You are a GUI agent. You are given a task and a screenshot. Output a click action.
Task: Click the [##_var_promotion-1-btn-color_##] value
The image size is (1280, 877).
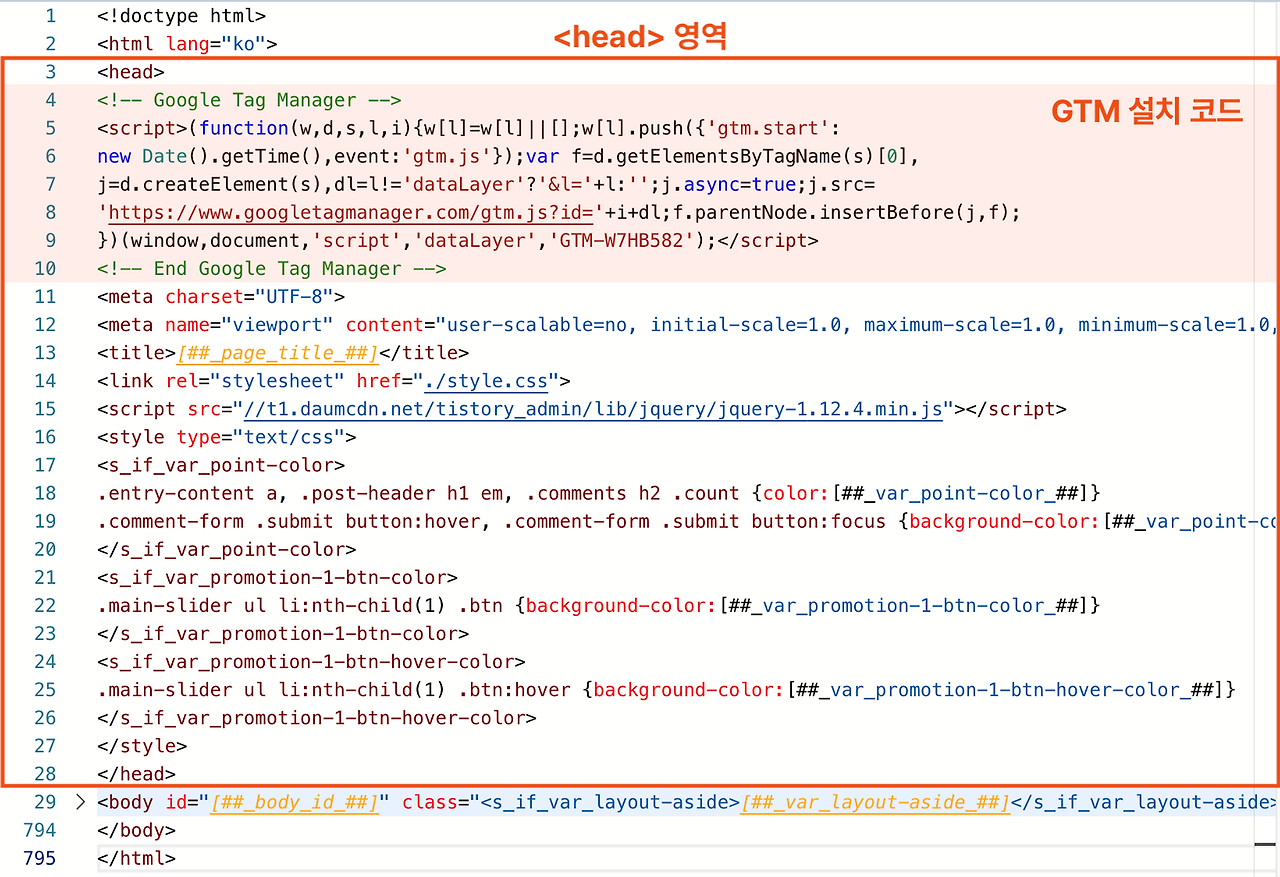pyautogui.click(x=904, y=605)
